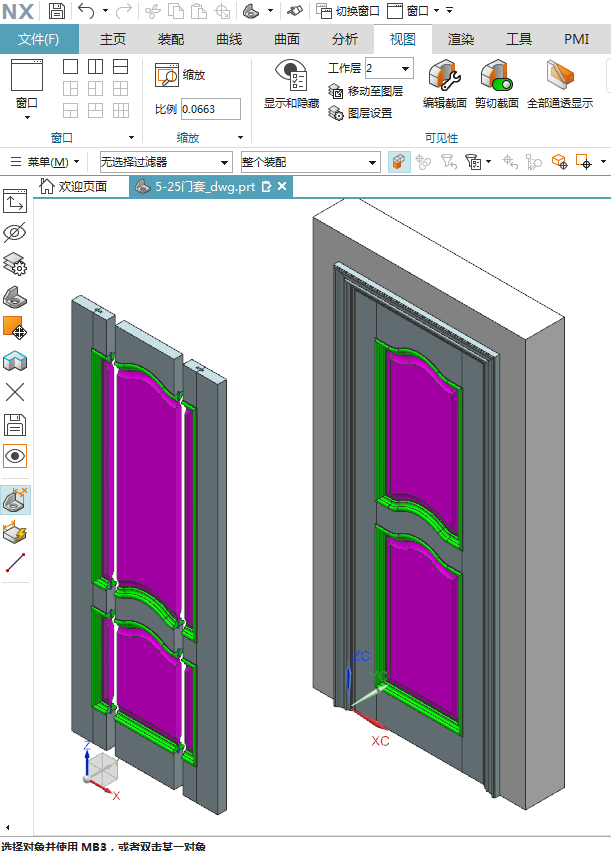Viewport: 611px width, 851px height.
Task: Click the orange move object icon in sidebar
Action: tap(15, 327)
